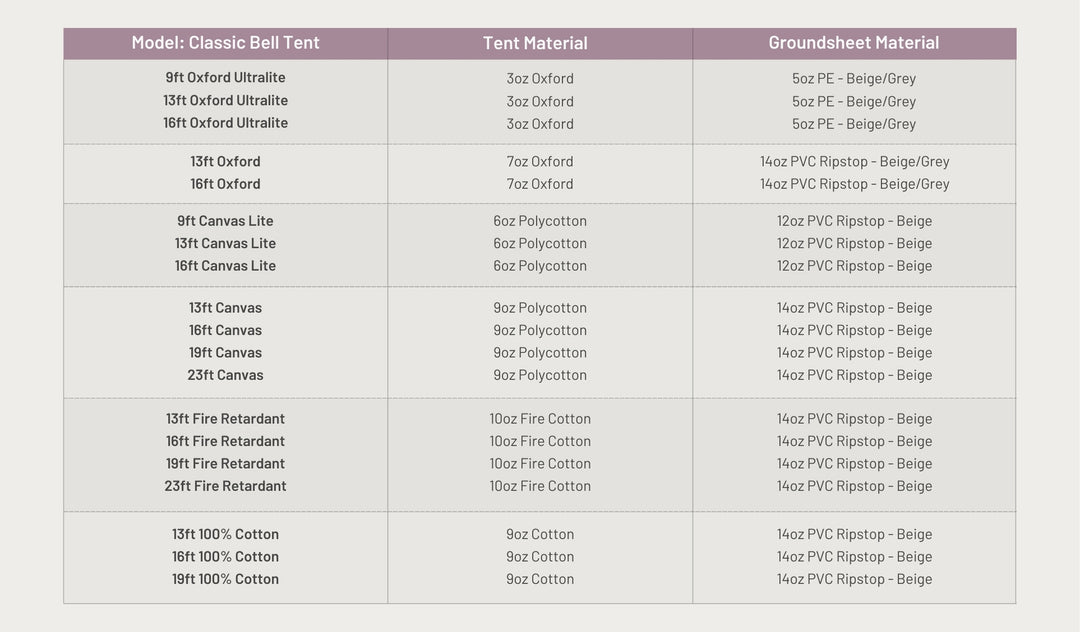Screen dimensions: 1080x632
Task: Click the '3oz Oxford' material for 9ft Oxford Ultralite
Action: pyautogui.click(x=540, y=79)
